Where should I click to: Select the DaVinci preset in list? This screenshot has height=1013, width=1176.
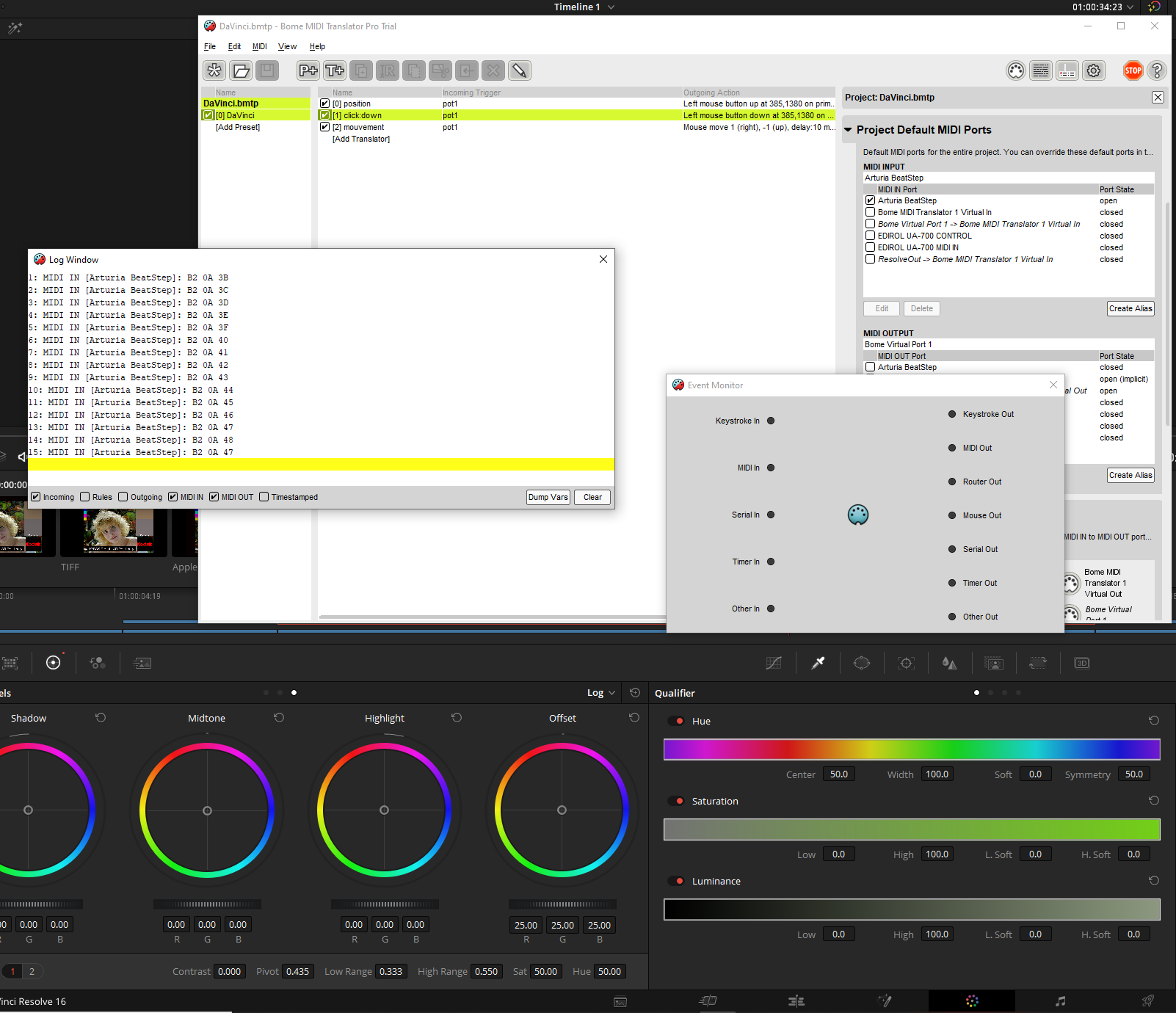tap(256, 115)
